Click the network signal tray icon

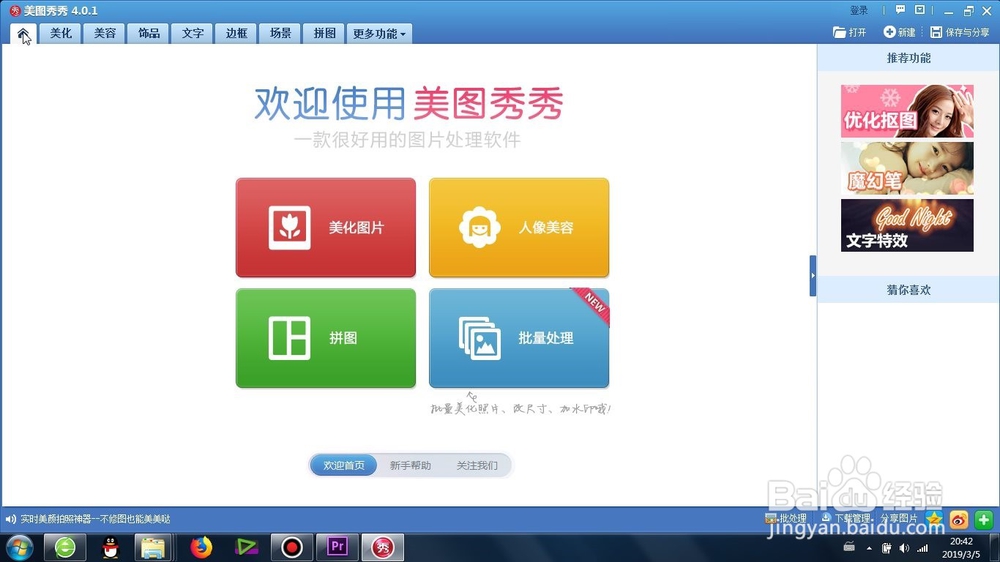pos(922,548)
